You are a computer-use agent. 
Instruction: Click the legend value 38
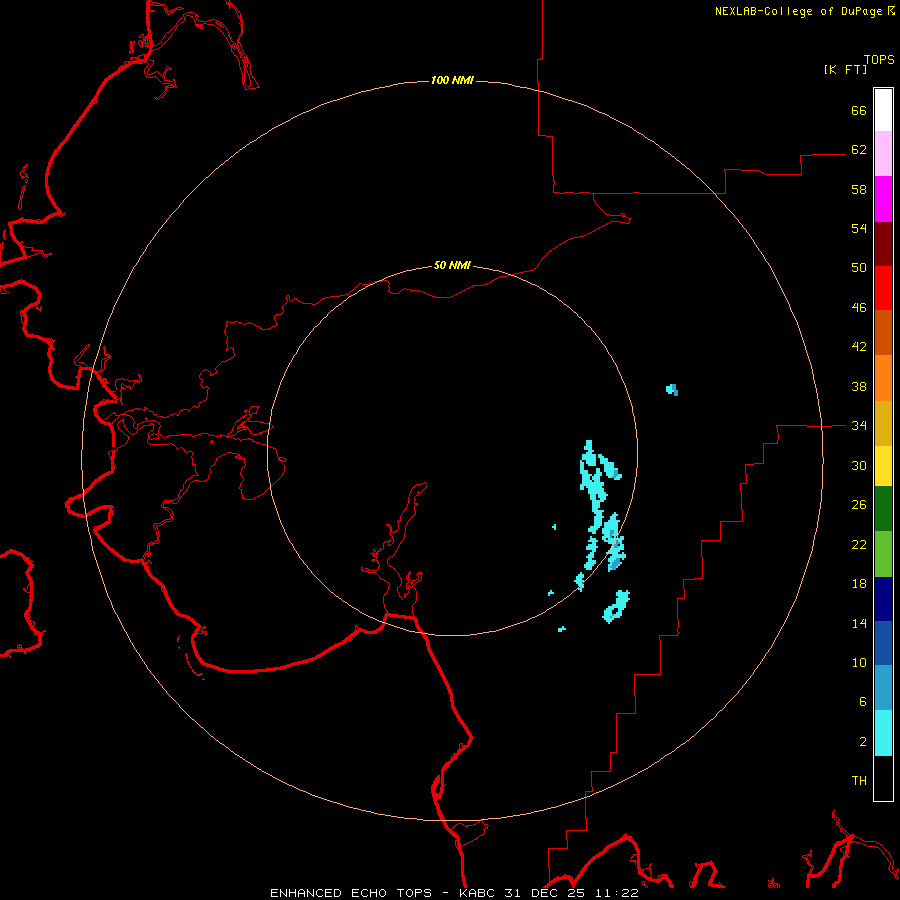[859, 386]
